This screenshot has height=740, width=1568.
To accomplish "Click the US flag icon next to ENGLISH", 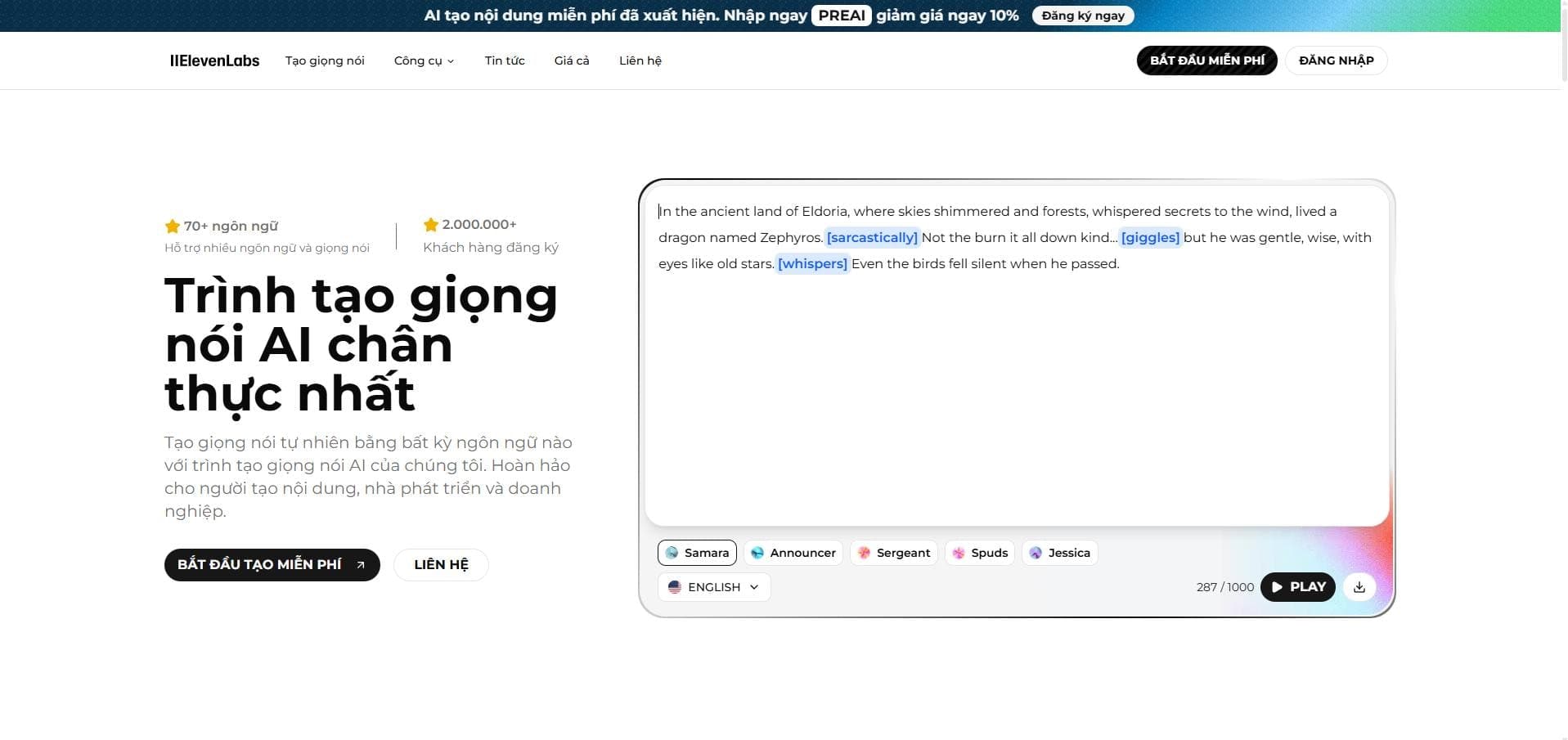I will [x=675, y=586].
